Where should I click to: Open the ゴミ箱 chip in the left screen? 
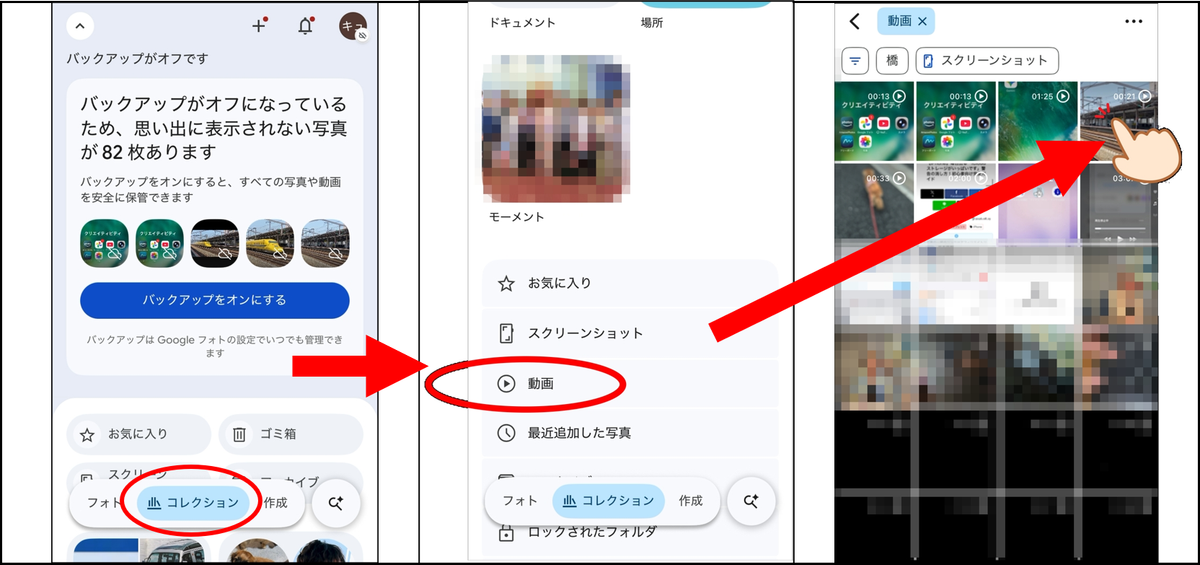point(290,434)
